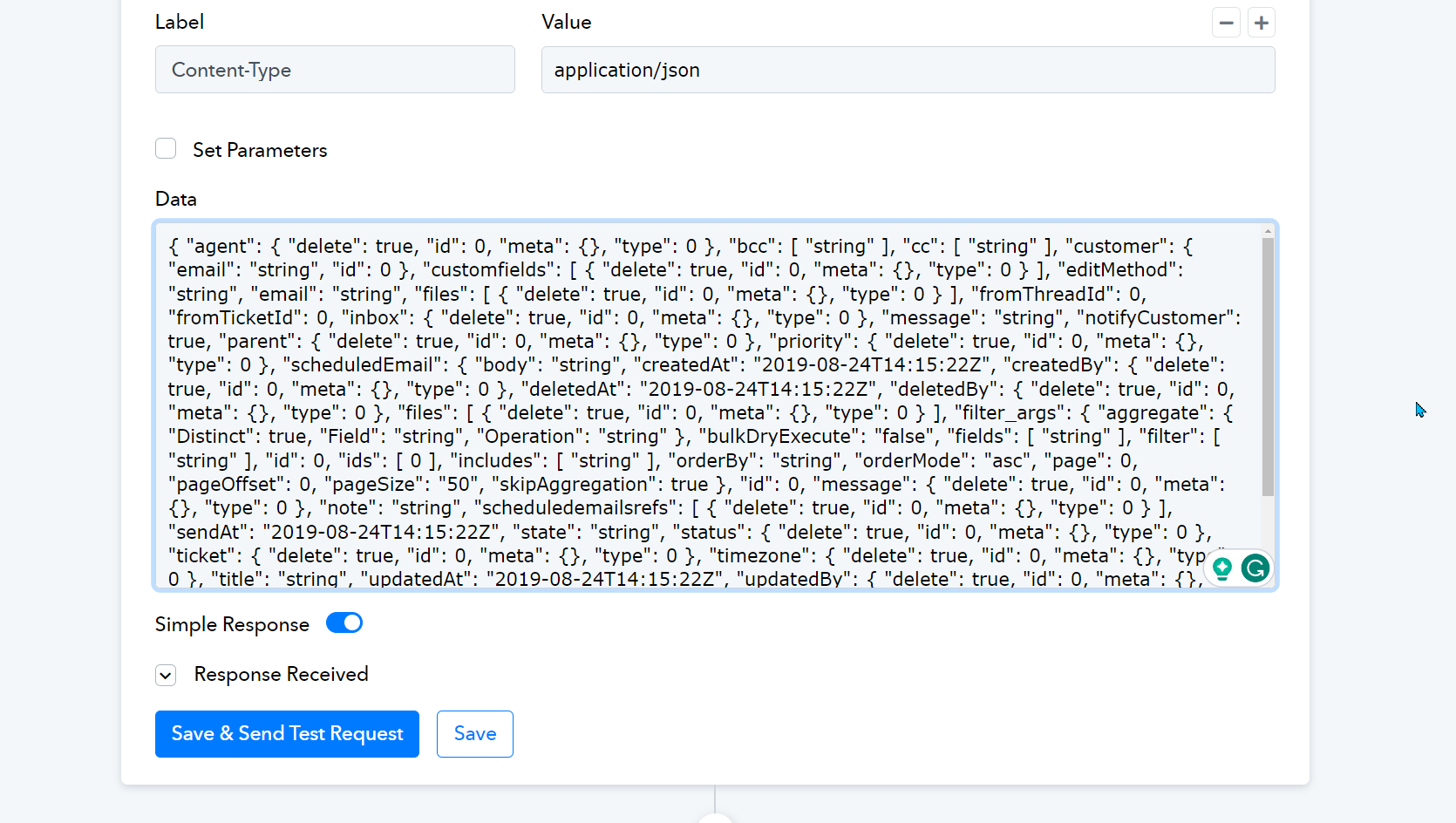
Task: Click the minus button to remove header row
Action: point(1226,23)
